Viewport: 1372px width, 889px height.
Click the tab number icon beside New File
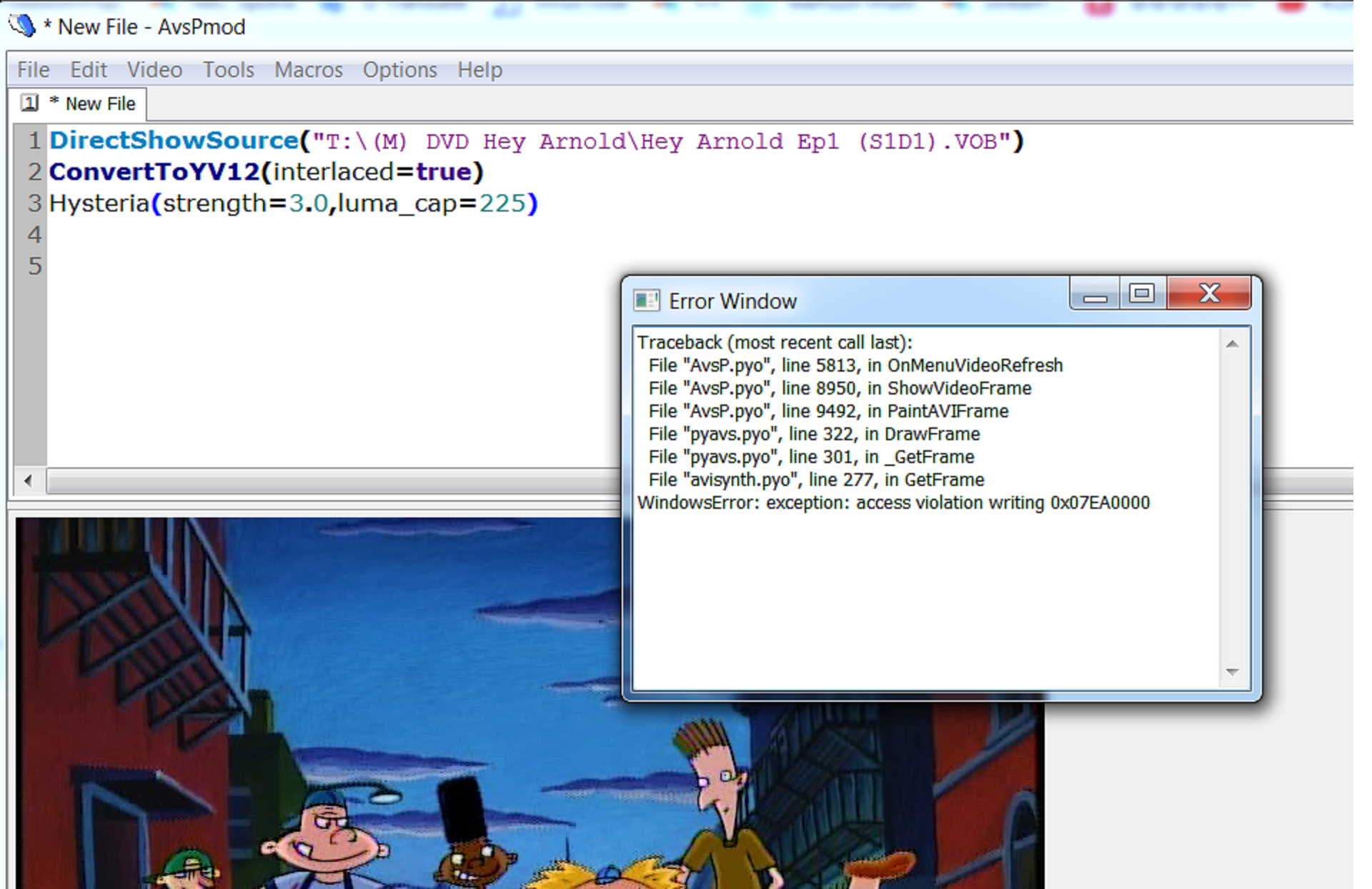(29, 103)
